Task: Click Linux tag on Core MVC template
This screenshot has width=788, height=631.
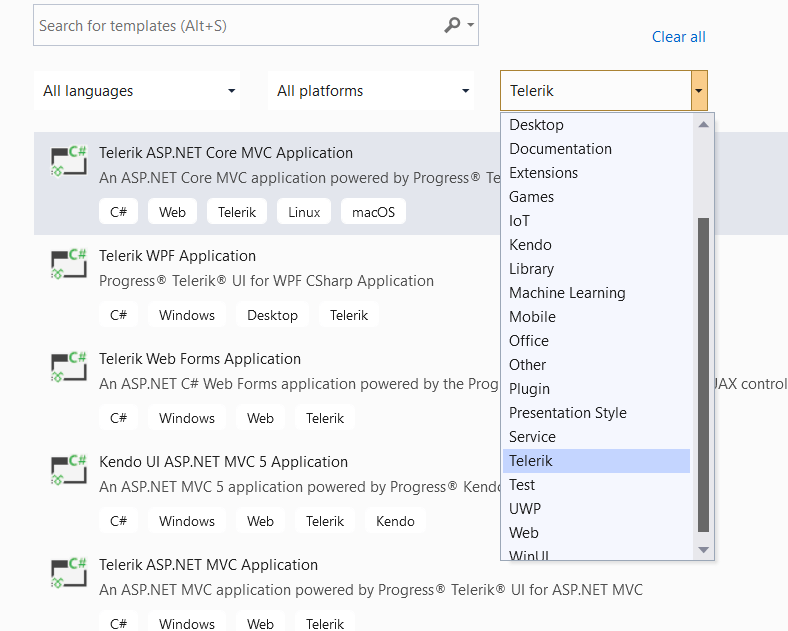Action: click(x=304, y=212)
